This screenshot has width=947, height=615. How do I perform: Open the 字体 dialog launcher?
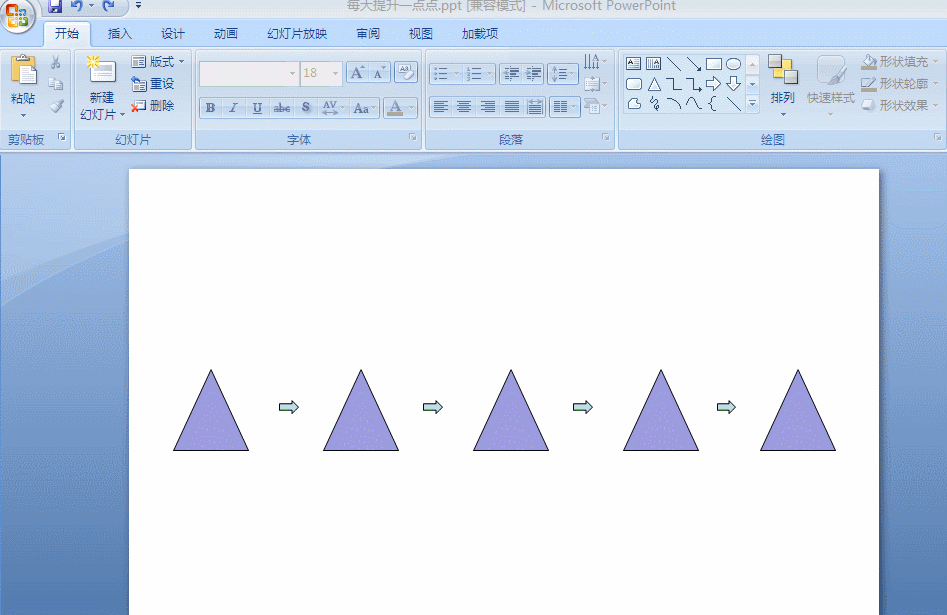pos(413,138)
